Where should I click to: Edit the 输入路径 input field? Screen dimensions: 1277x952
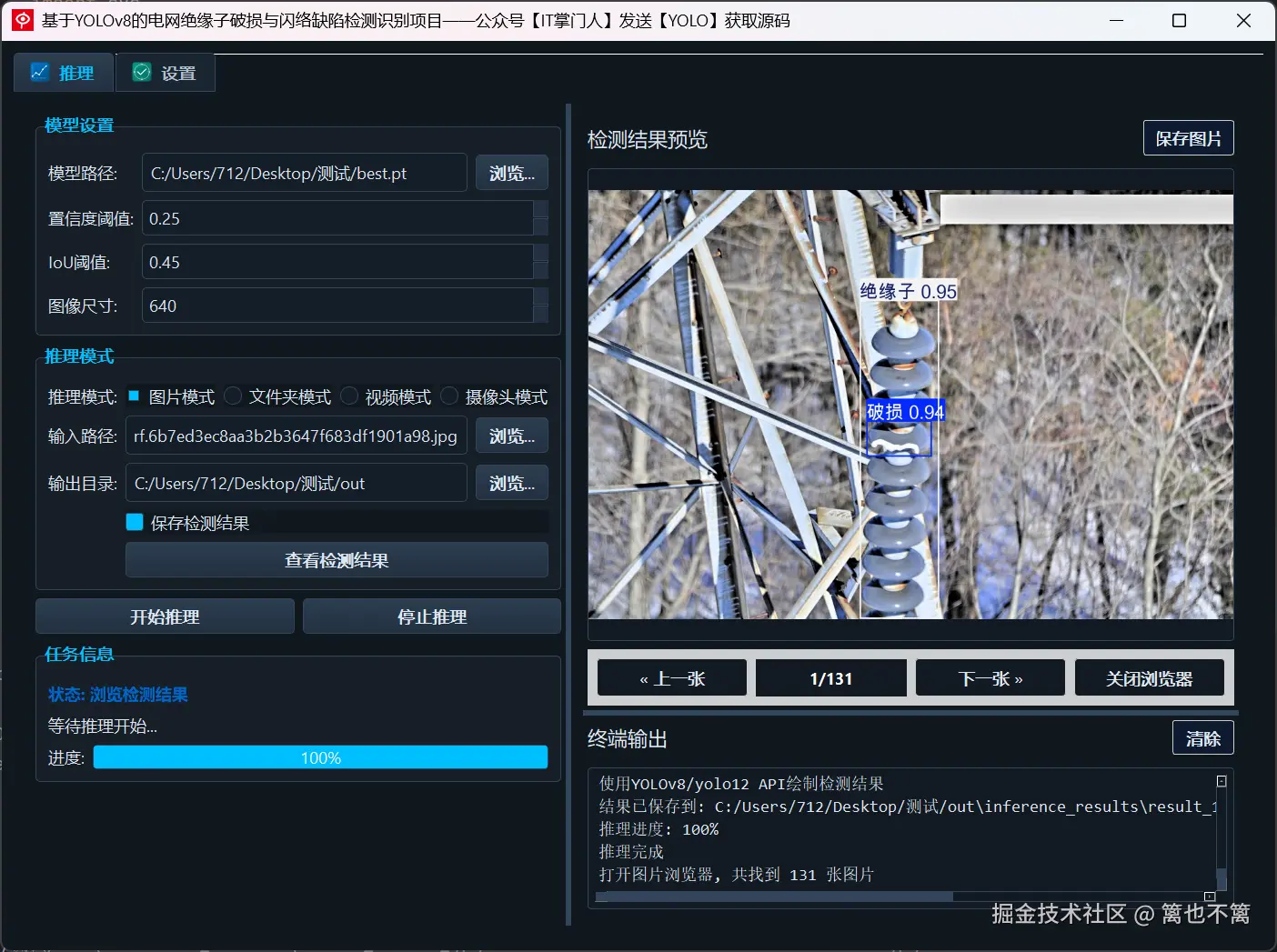296,436
